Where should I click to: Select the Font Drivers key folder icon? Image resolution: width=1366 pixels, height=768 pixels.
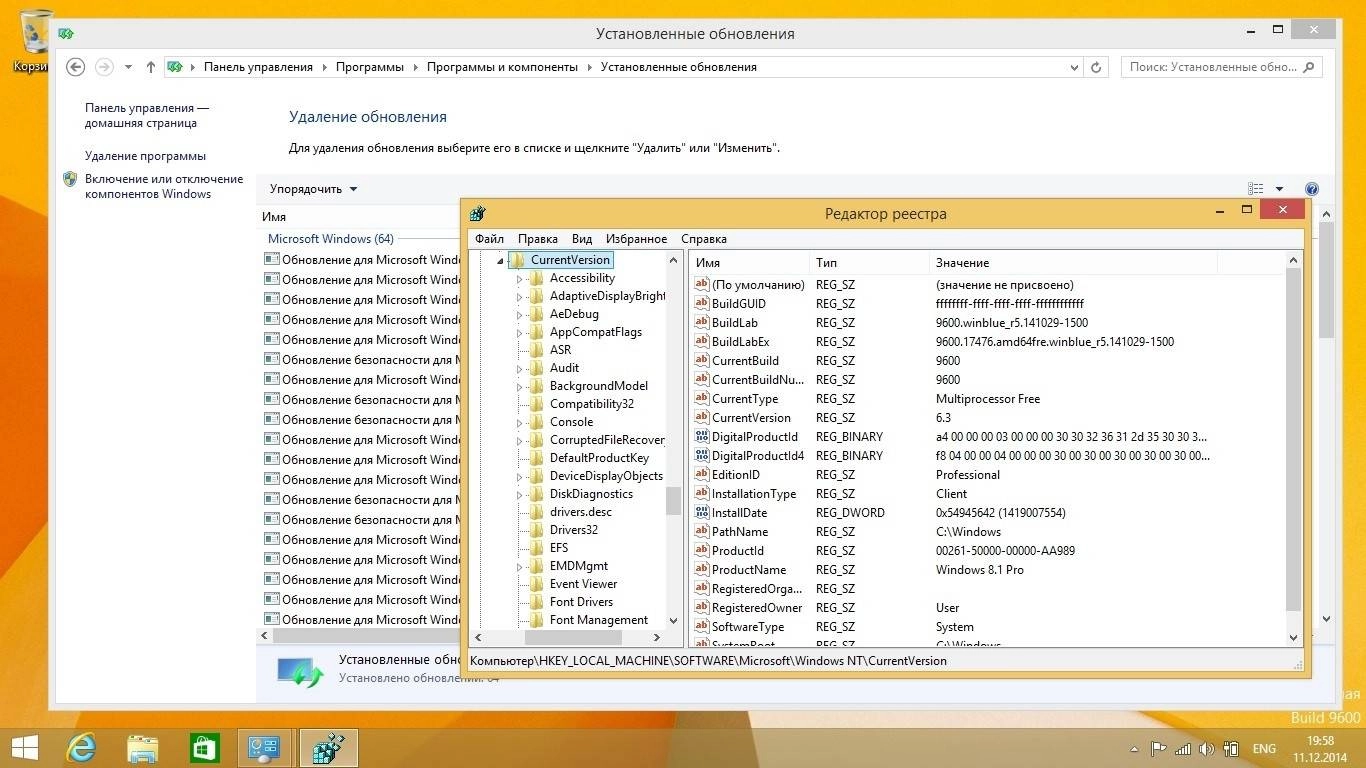point(536,602)
